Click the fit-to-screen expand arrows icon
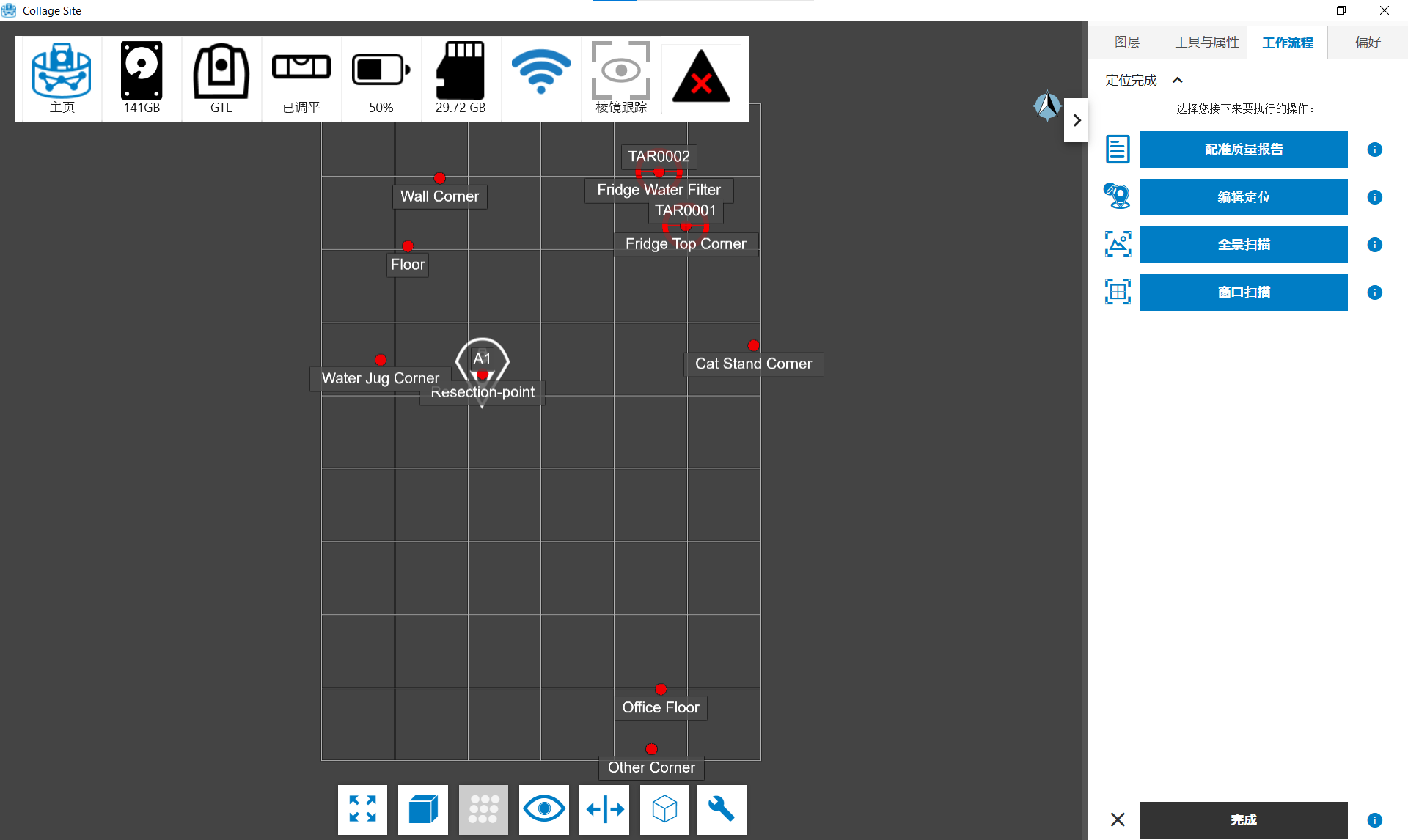This screenshot has height=840, width=1408. (x=362, y=809)
